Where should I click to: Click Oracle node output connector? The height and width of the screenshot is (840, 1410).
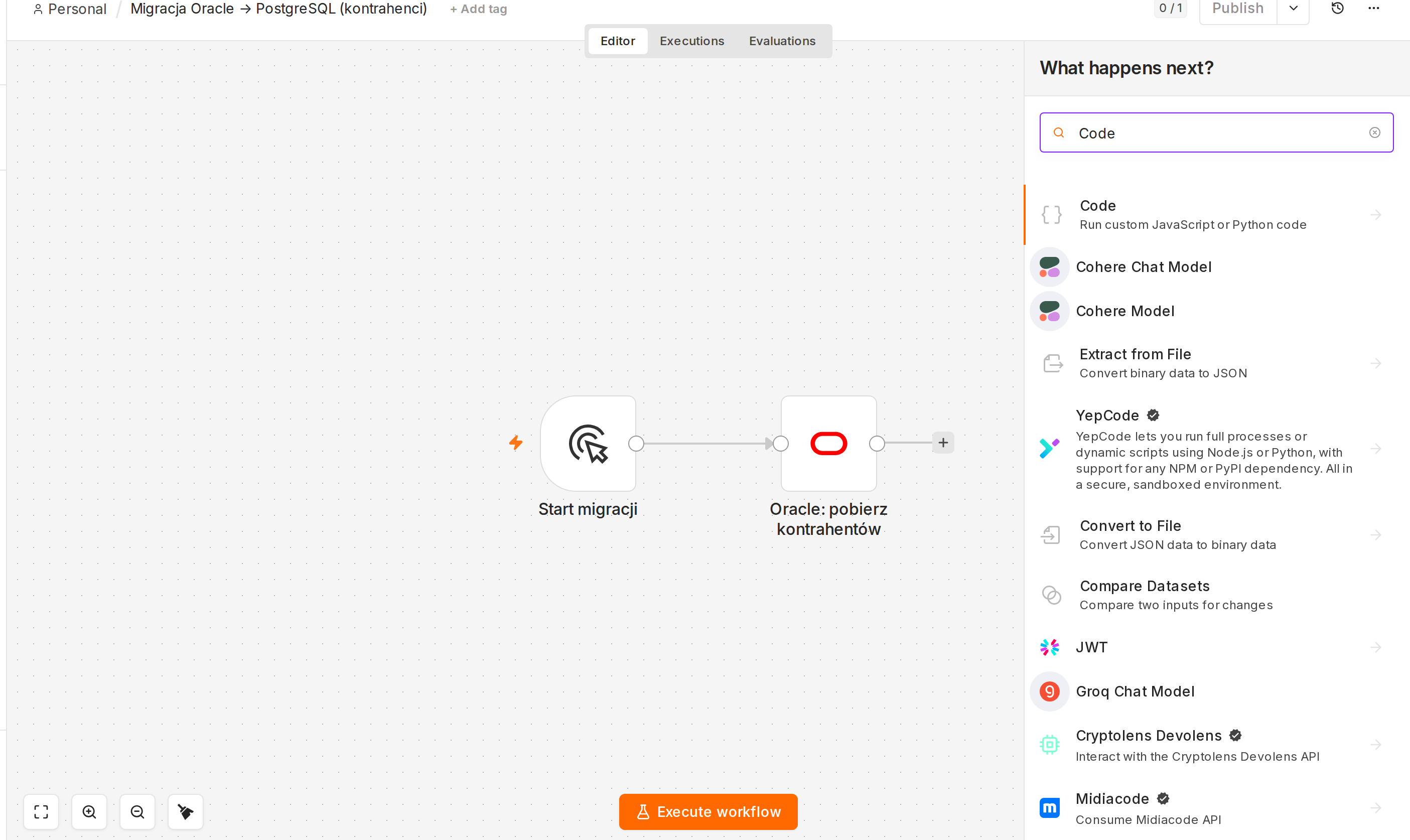point(877,443)
